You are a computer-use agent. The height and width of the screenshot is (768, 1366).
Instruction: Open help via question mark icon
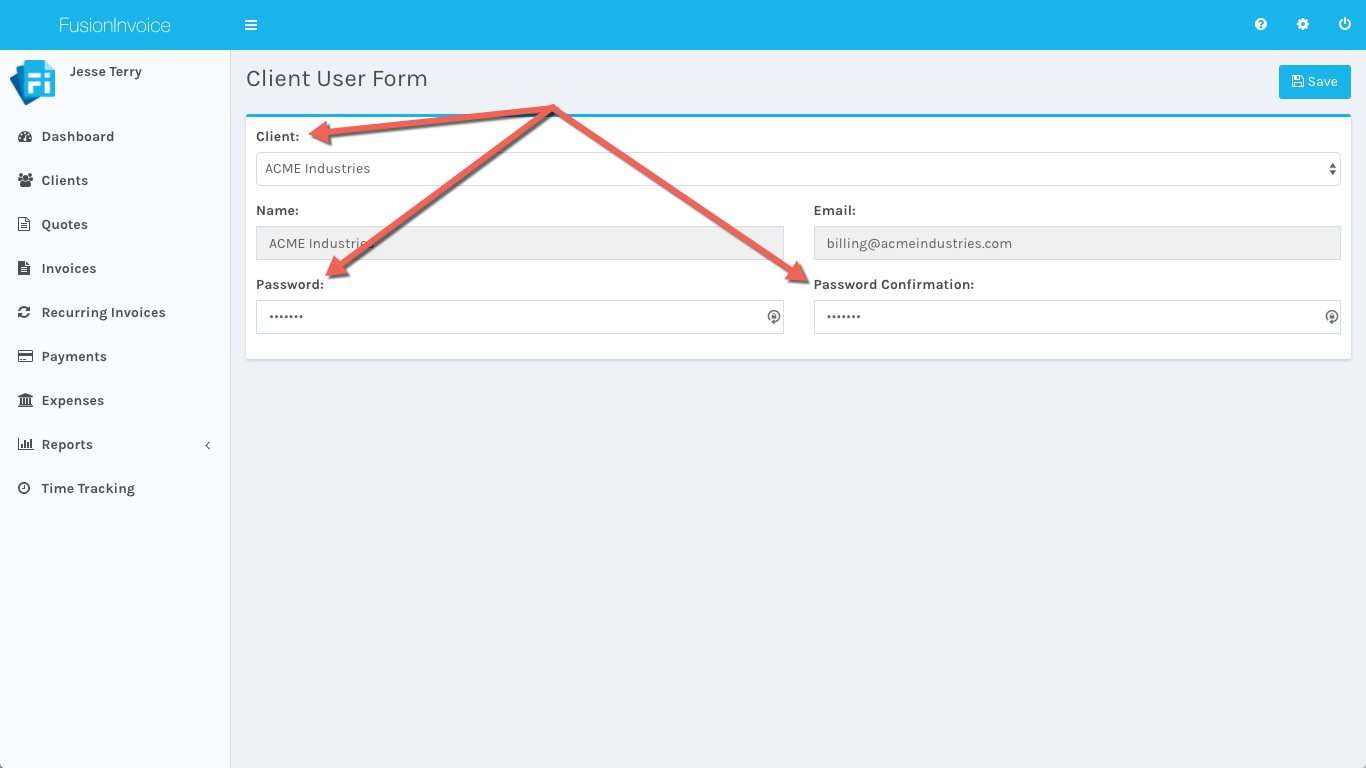click(1261, 25)
